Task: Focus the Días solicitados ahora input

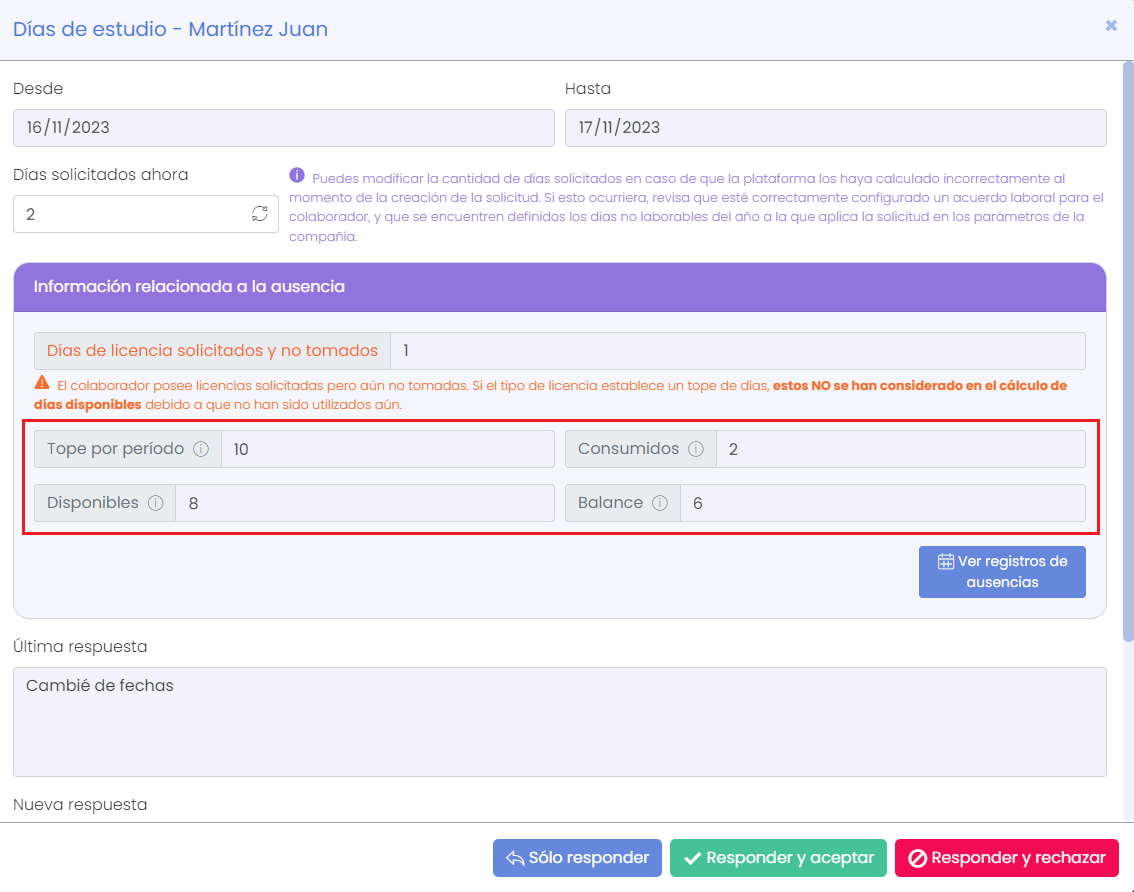Action: click(x=130, y=214)
